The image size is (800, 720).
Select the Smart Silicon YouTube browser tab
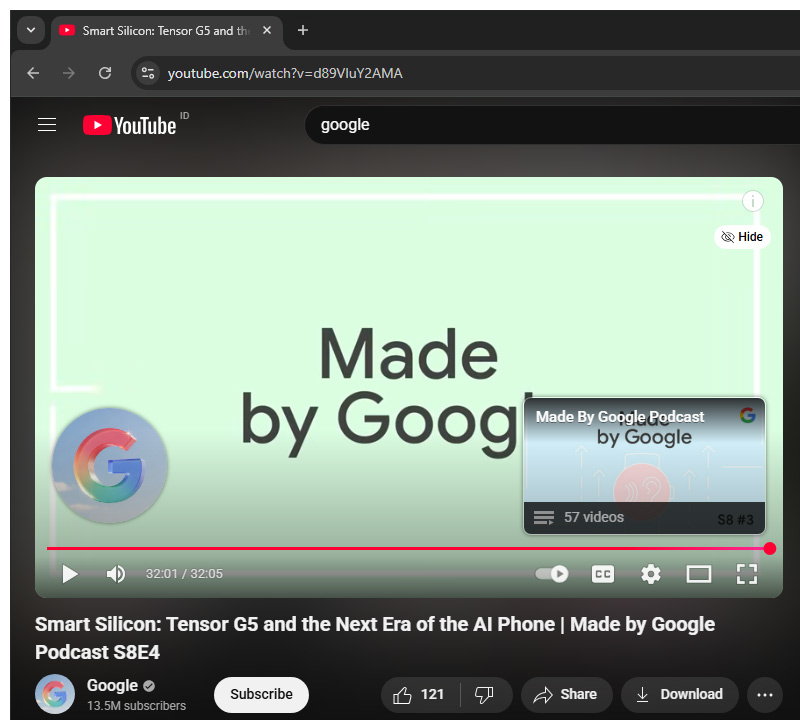[166, 31]
